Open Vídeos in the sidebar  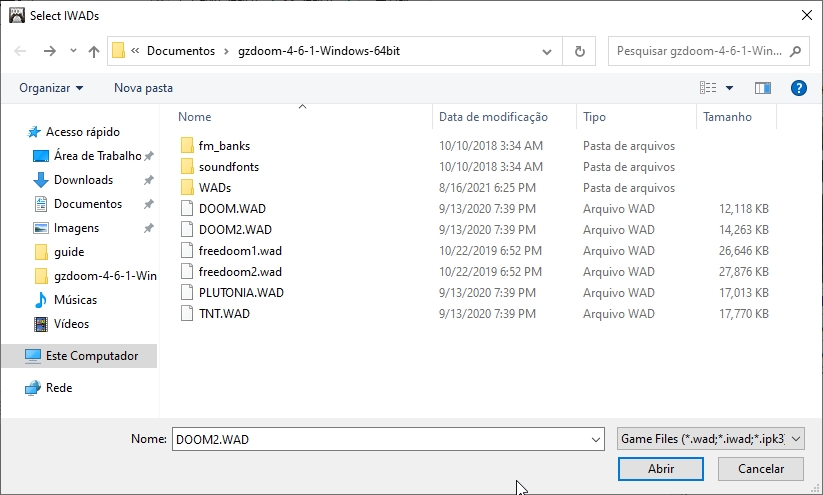[71, 324]
